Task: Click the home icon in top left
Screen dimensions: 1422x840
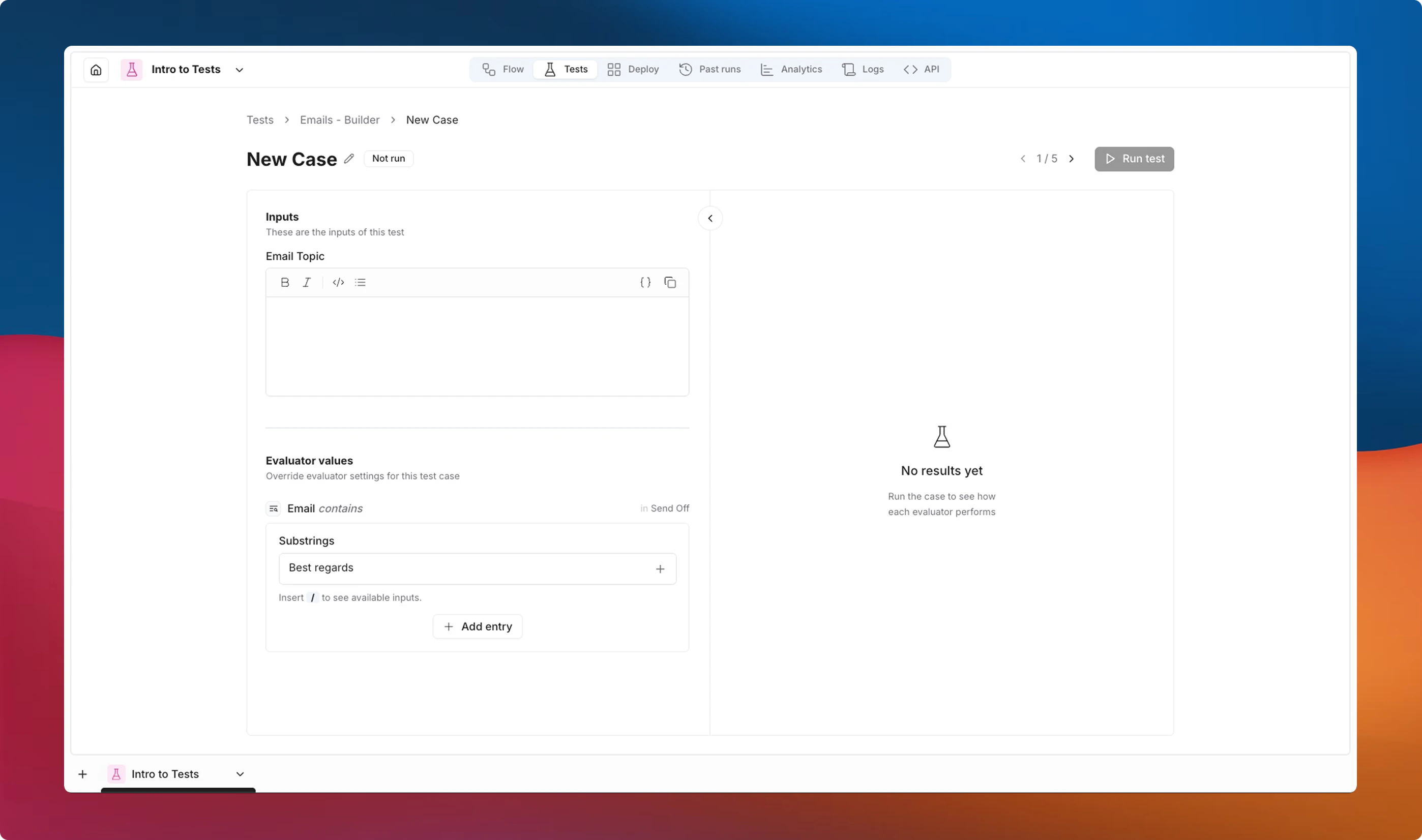Action: pyautogui.click(x=96, y=69)
